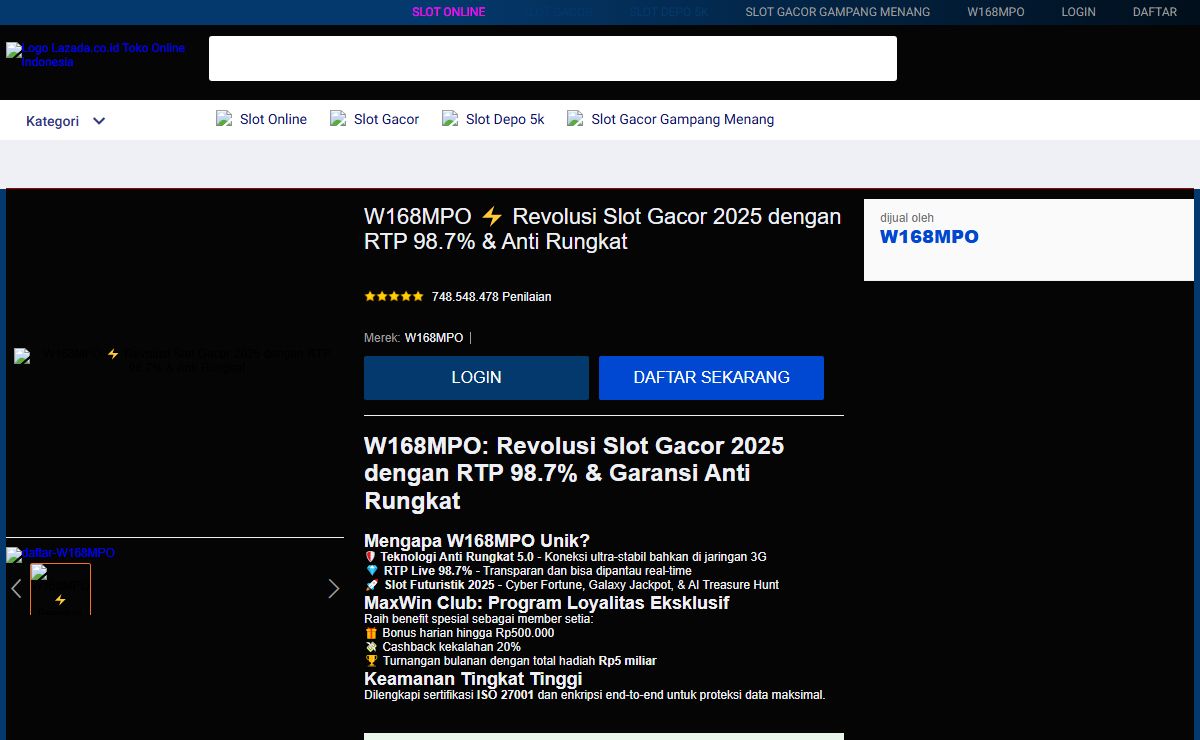Viewport: 1200px width, 740px height.
Task: Click the Cashback kekalahan 20% line
Action: [442, 647]
